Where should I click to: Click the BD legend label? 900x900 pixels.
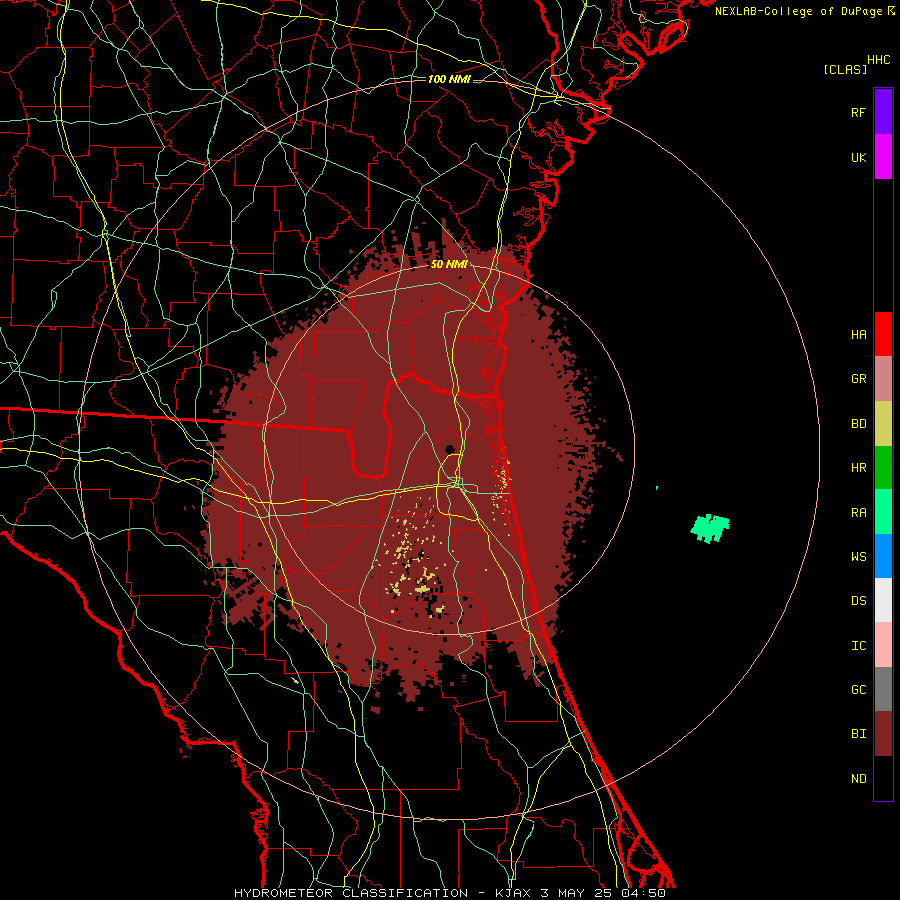[x=858, y=424]
